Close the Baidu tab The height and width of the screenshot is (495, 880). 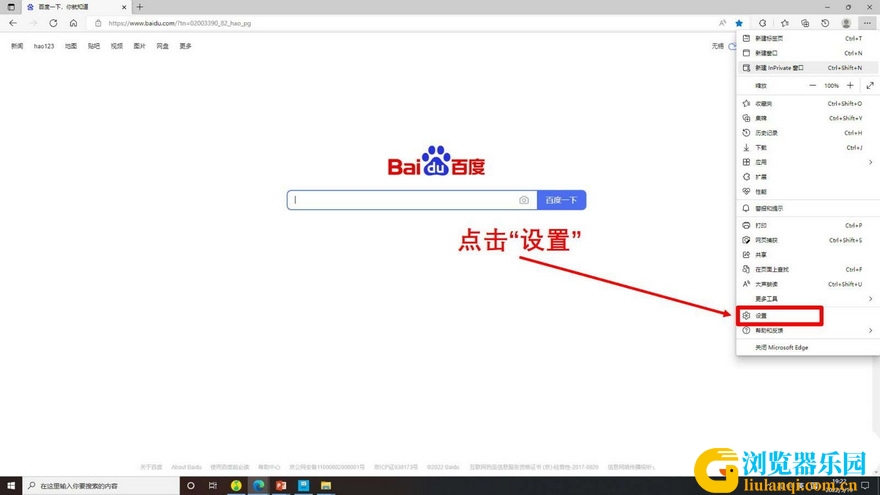124,7
